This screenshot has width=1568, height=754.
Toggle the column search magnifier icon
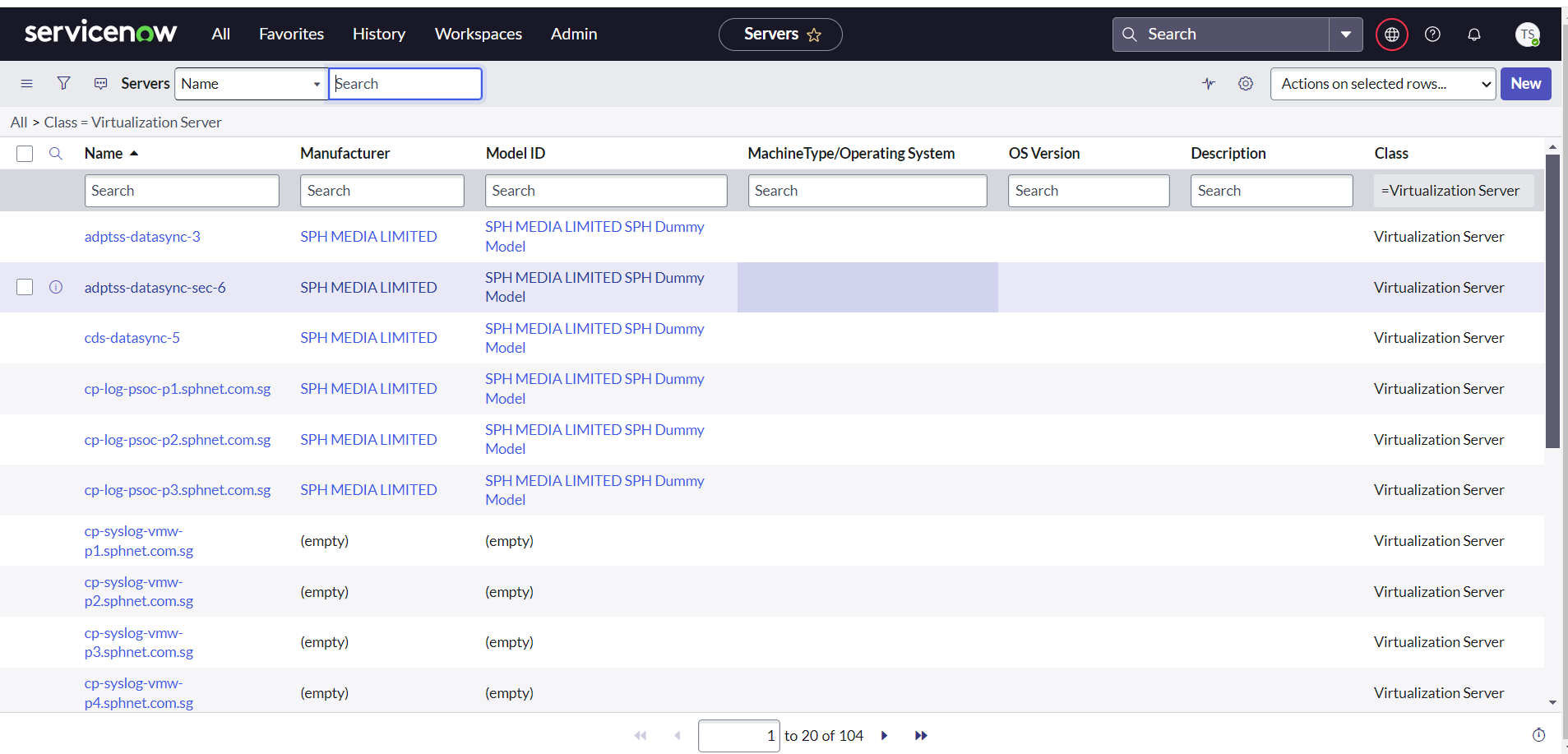[x=55, y=154]
